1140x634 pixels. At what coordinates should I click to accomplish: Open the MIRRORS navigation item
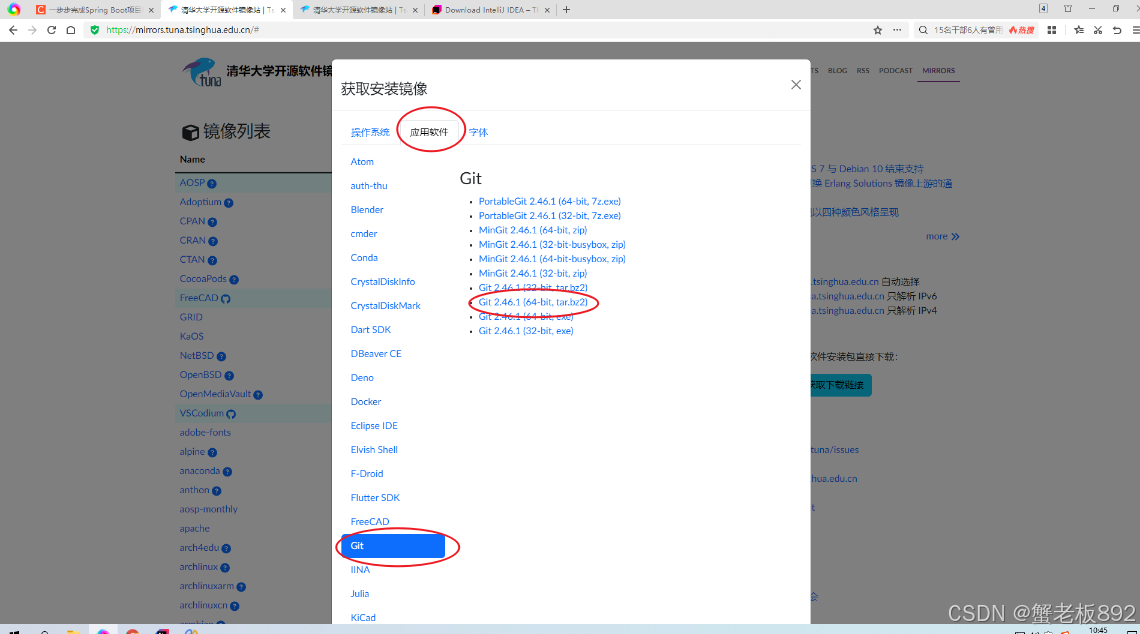[x=939, y=71]
